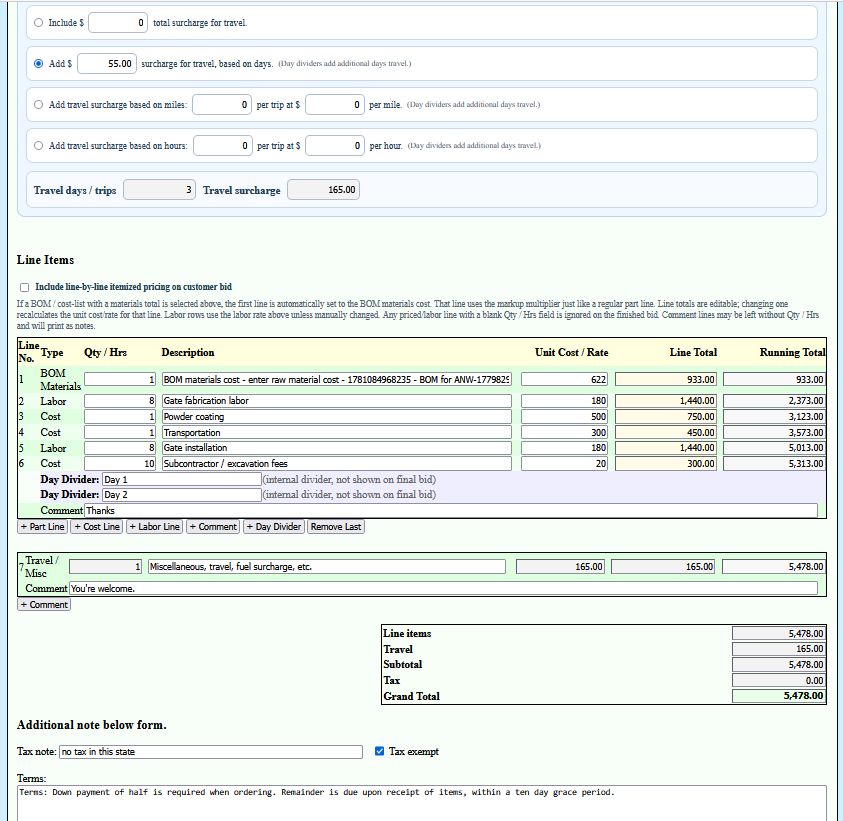This screenshot has height=821, width=843.
Task: Select travel surcharge based on miles radio
Action: tap(38, 104)
